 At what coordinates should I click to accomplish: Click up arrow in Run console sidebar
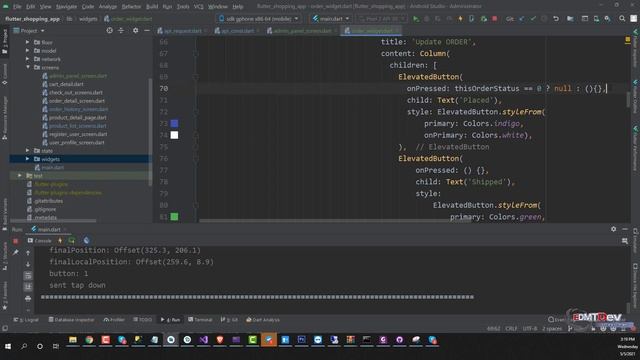click(28, 253)
